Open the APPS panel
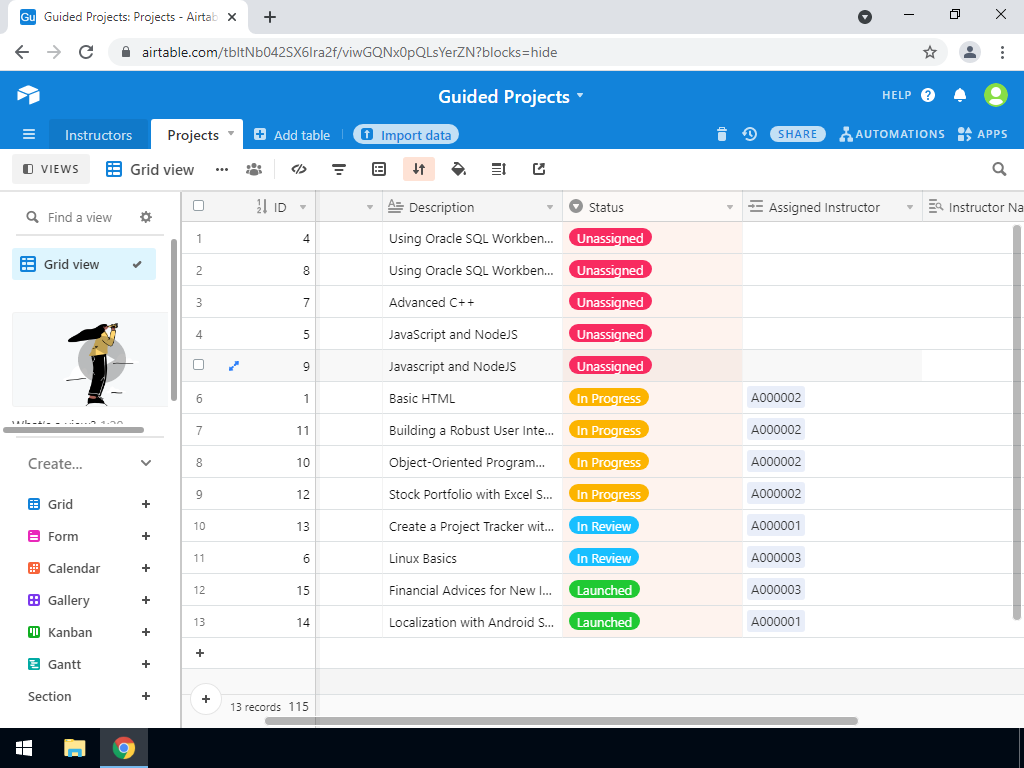1024x768 pixels. (x=983, y=134)
